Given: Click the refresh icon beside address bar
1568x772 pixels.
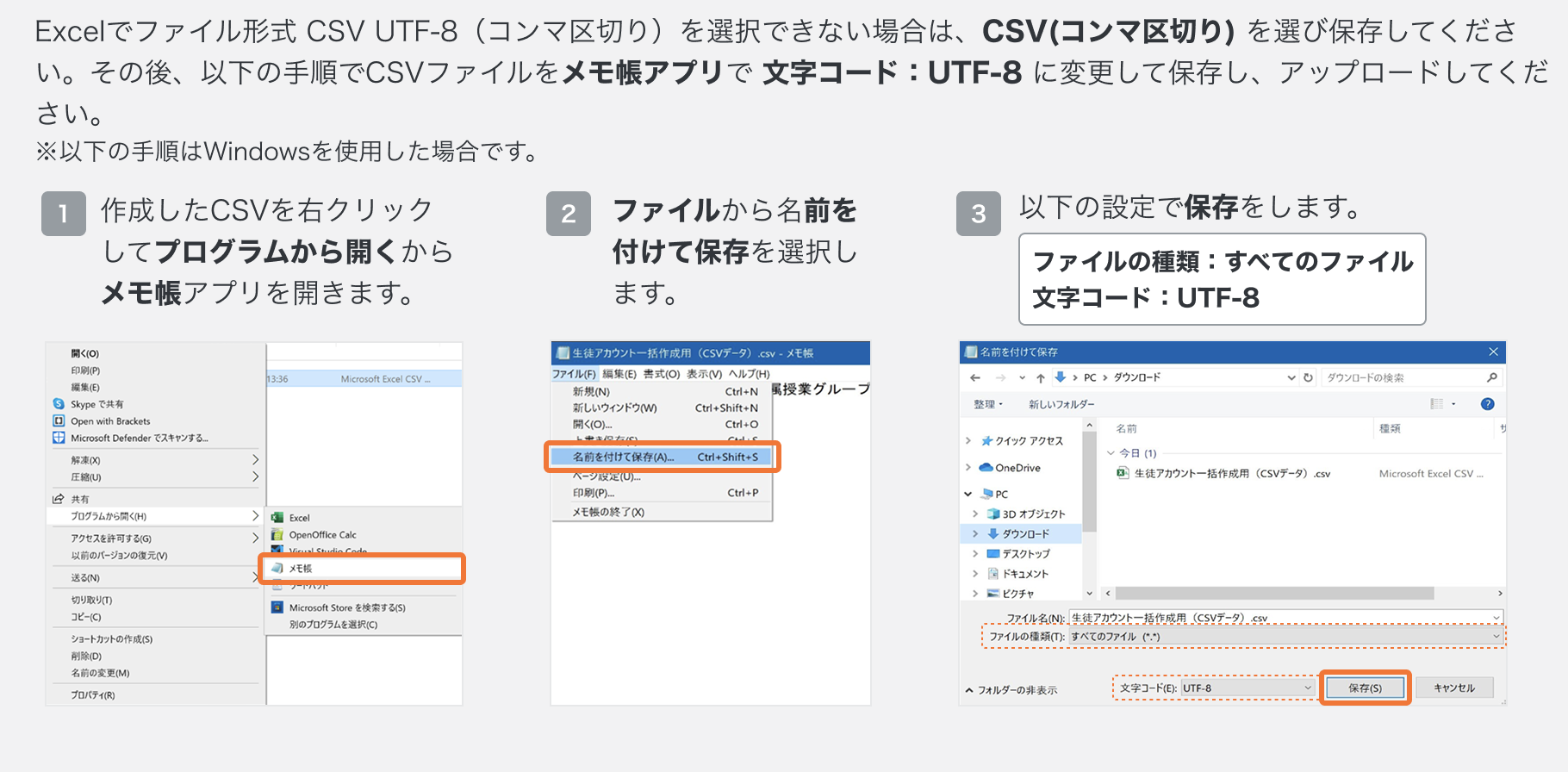Looking at the screenshot, I should pyautogui.click(x=1308, y=377).
